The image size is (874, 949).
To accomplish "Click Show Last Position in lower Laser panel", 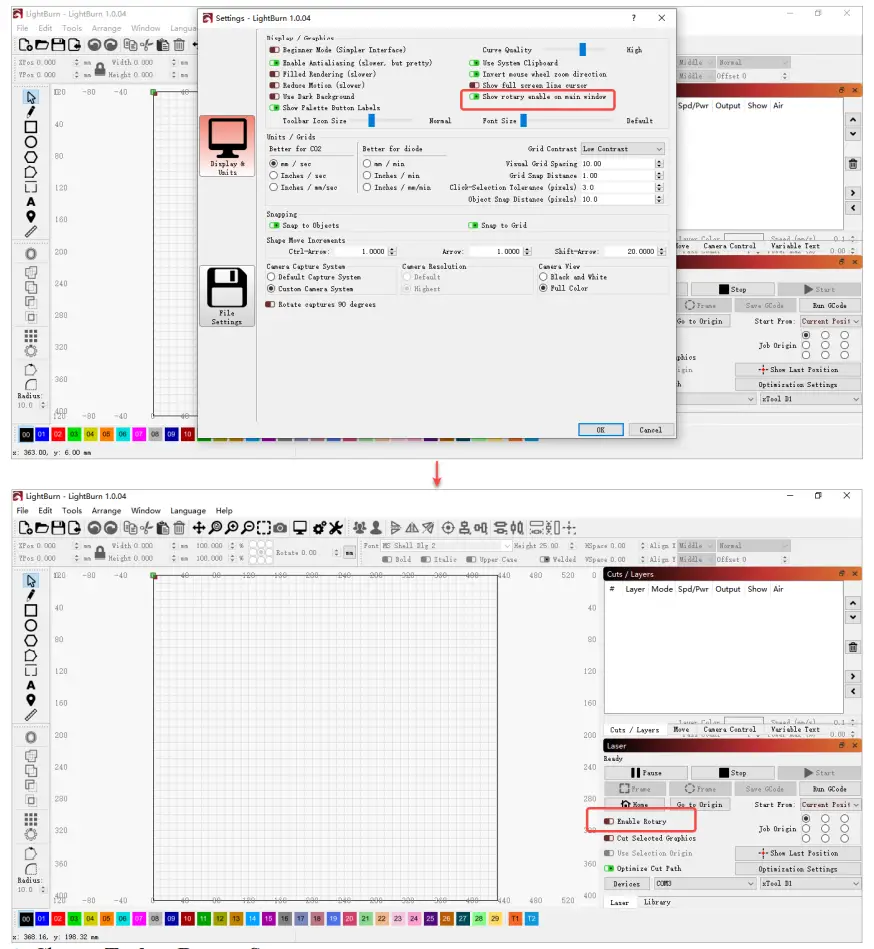I will pyautogui.click(x=798, y=853).
